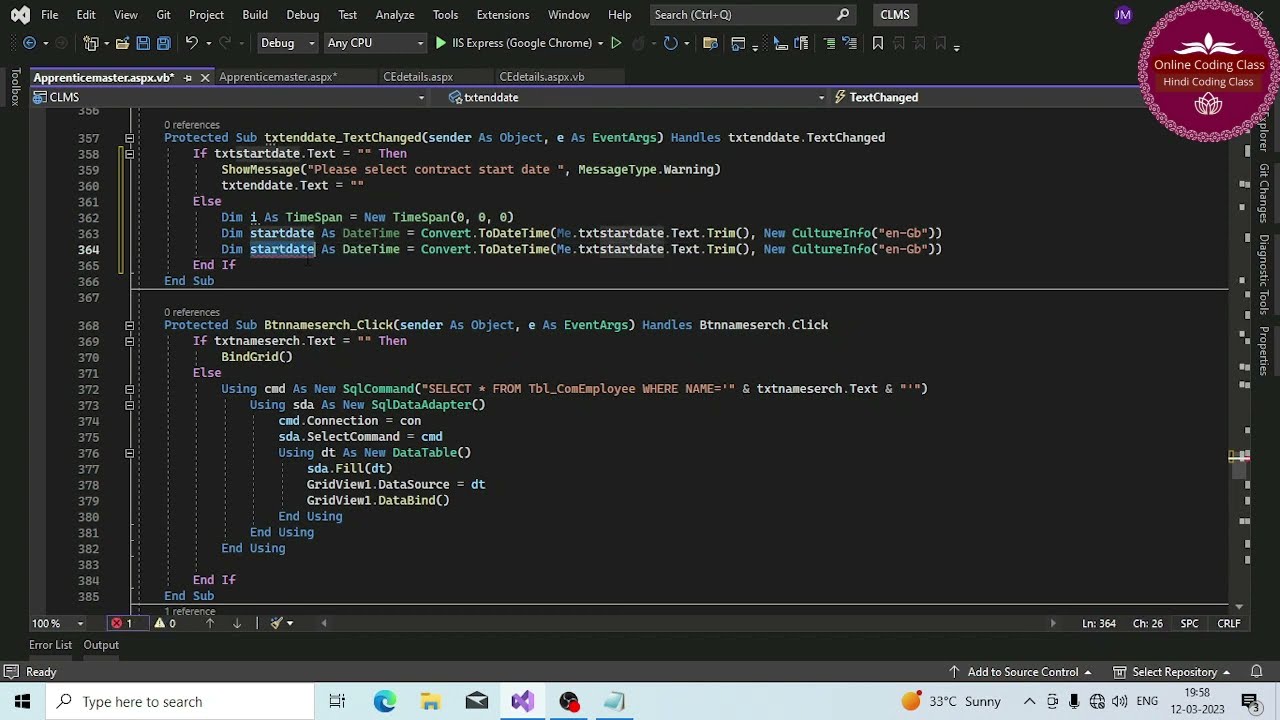
Task: Toggle a bookmark on current line
Action: 877,43
